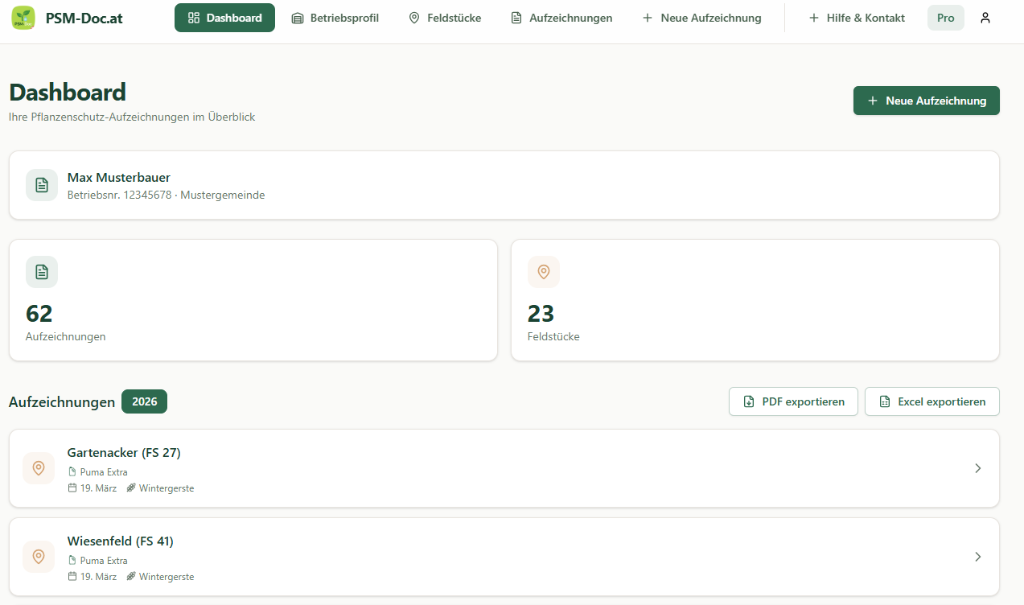Click the PSM-Doc.at brand name
Image resolution: width=1024 pixels, height=605 pixels.
pyautogui.click(x=84, y=18)
